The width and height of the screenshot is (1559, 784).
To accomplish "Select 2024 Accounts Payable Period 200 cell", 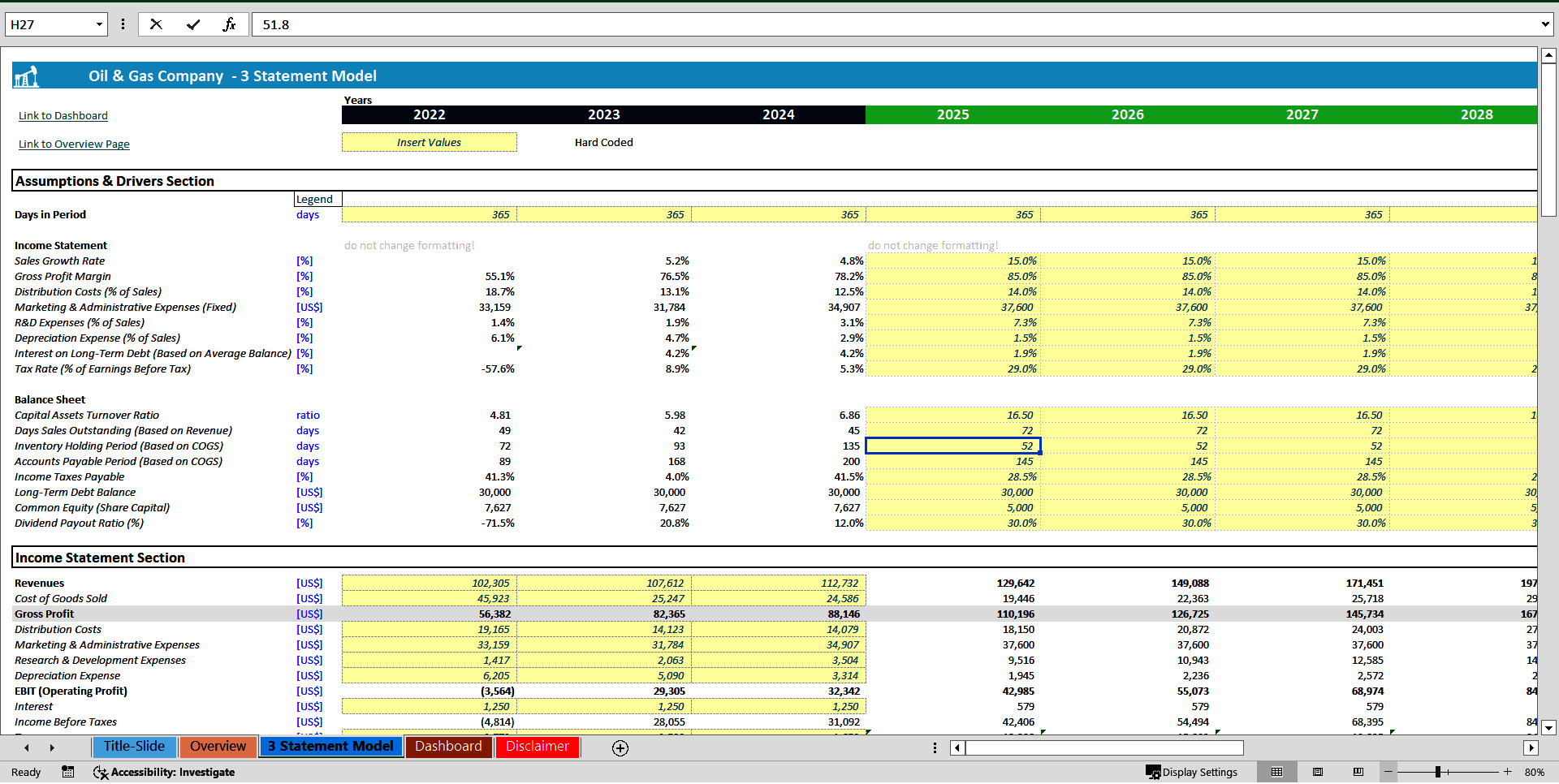I will point(779,462).
